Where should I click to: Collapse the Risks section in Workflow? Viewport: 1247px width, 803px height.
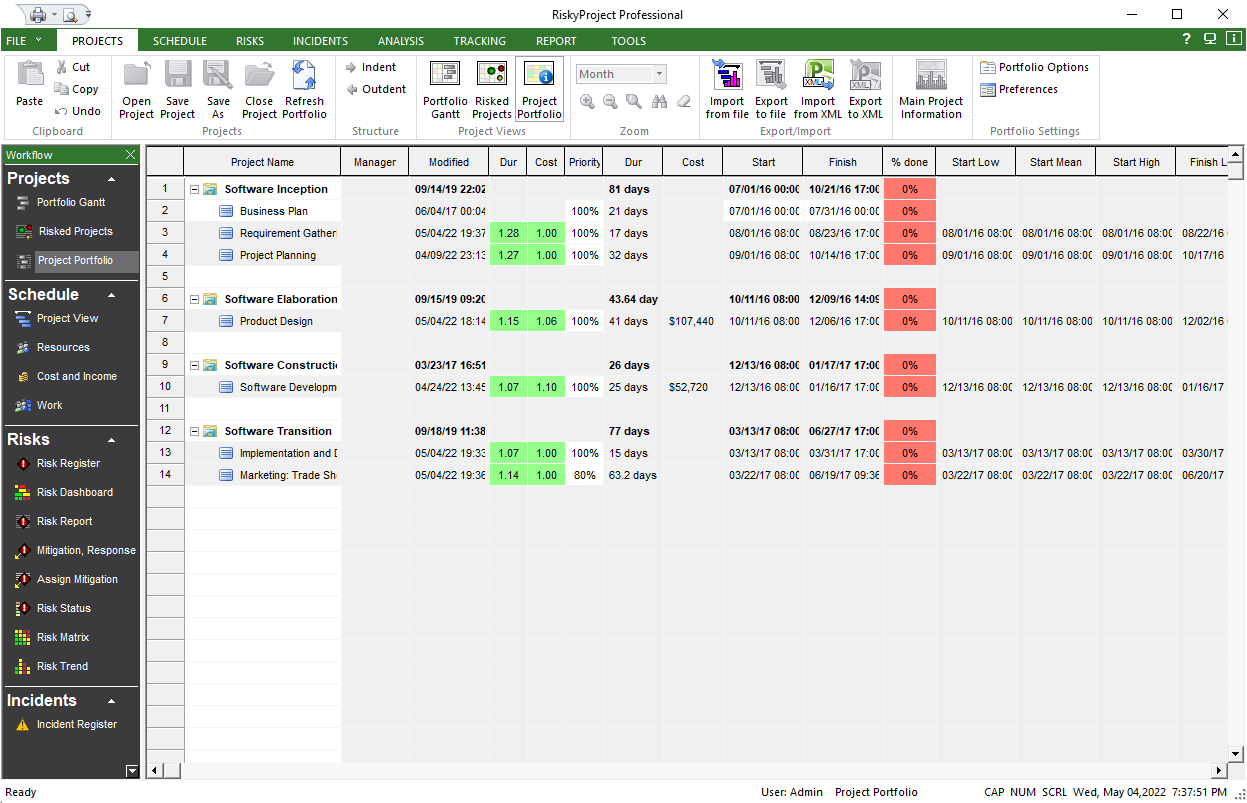(111, 440)
